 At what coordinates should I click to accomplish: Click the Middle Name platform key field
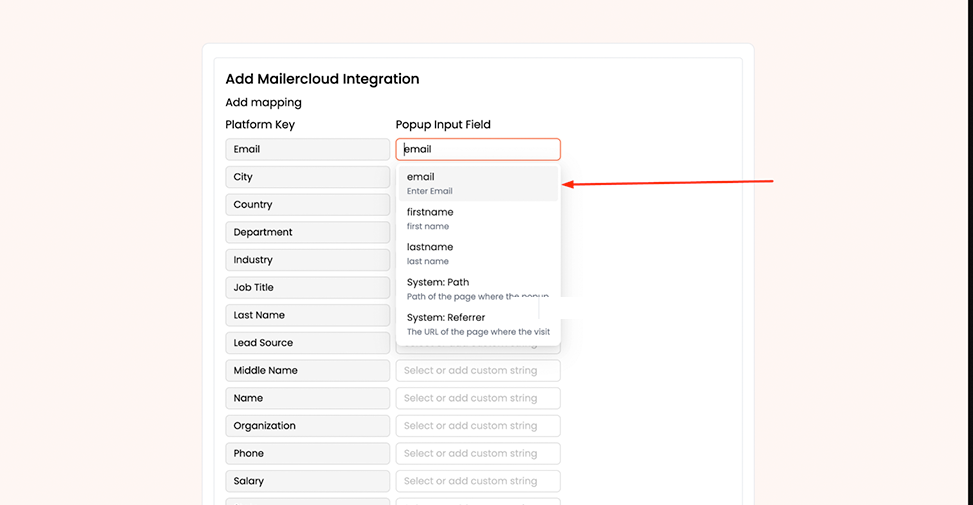coord(308,370)
